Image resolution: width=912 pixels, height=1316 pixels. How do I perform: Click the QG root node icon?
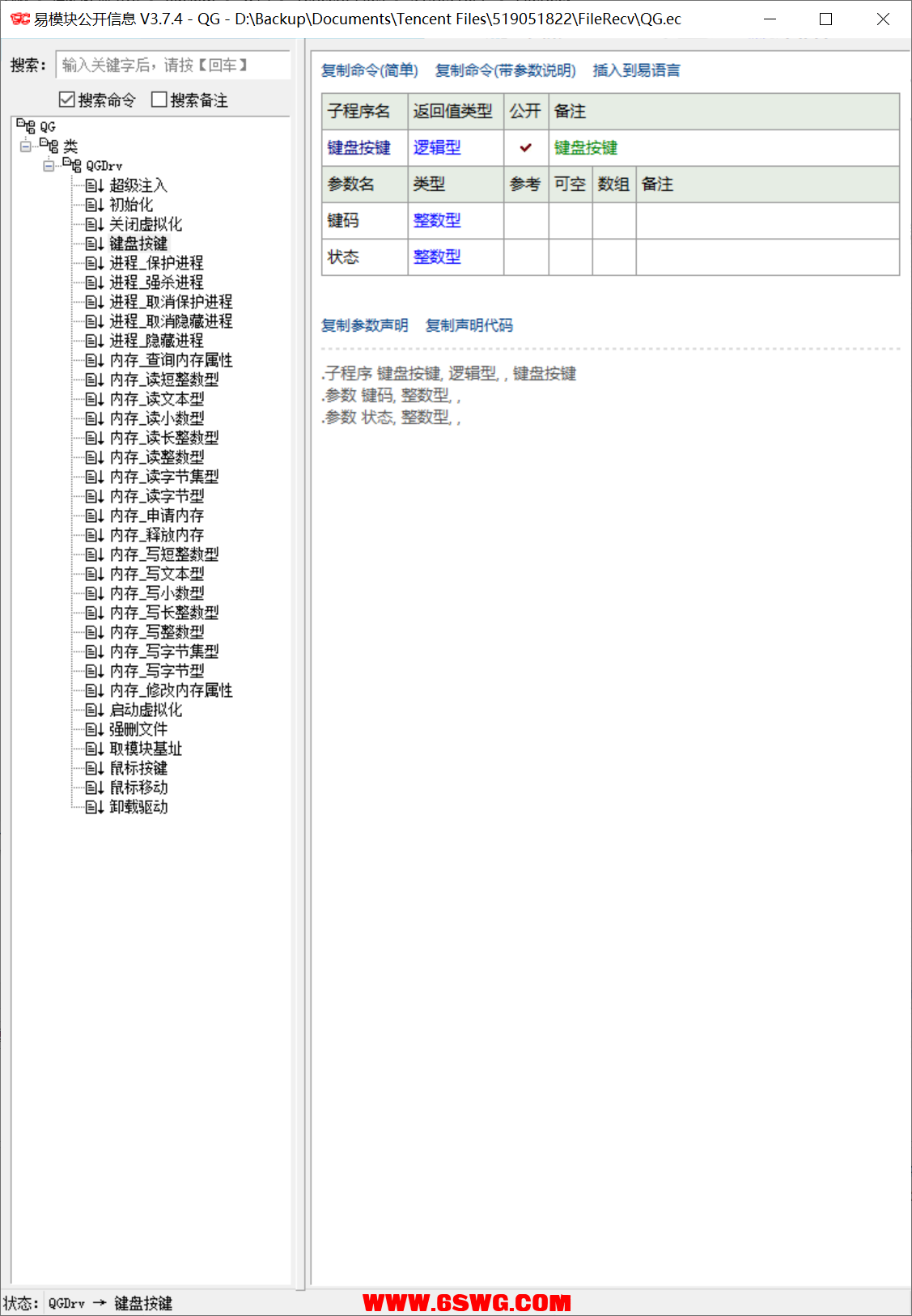(x=26, y=127)
